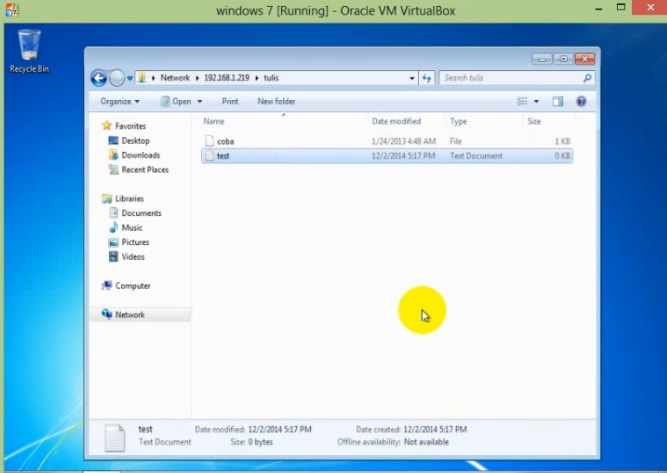Screen dimensions: 667x473
Task: Click Offline availability Not available text
Action: 426,442
